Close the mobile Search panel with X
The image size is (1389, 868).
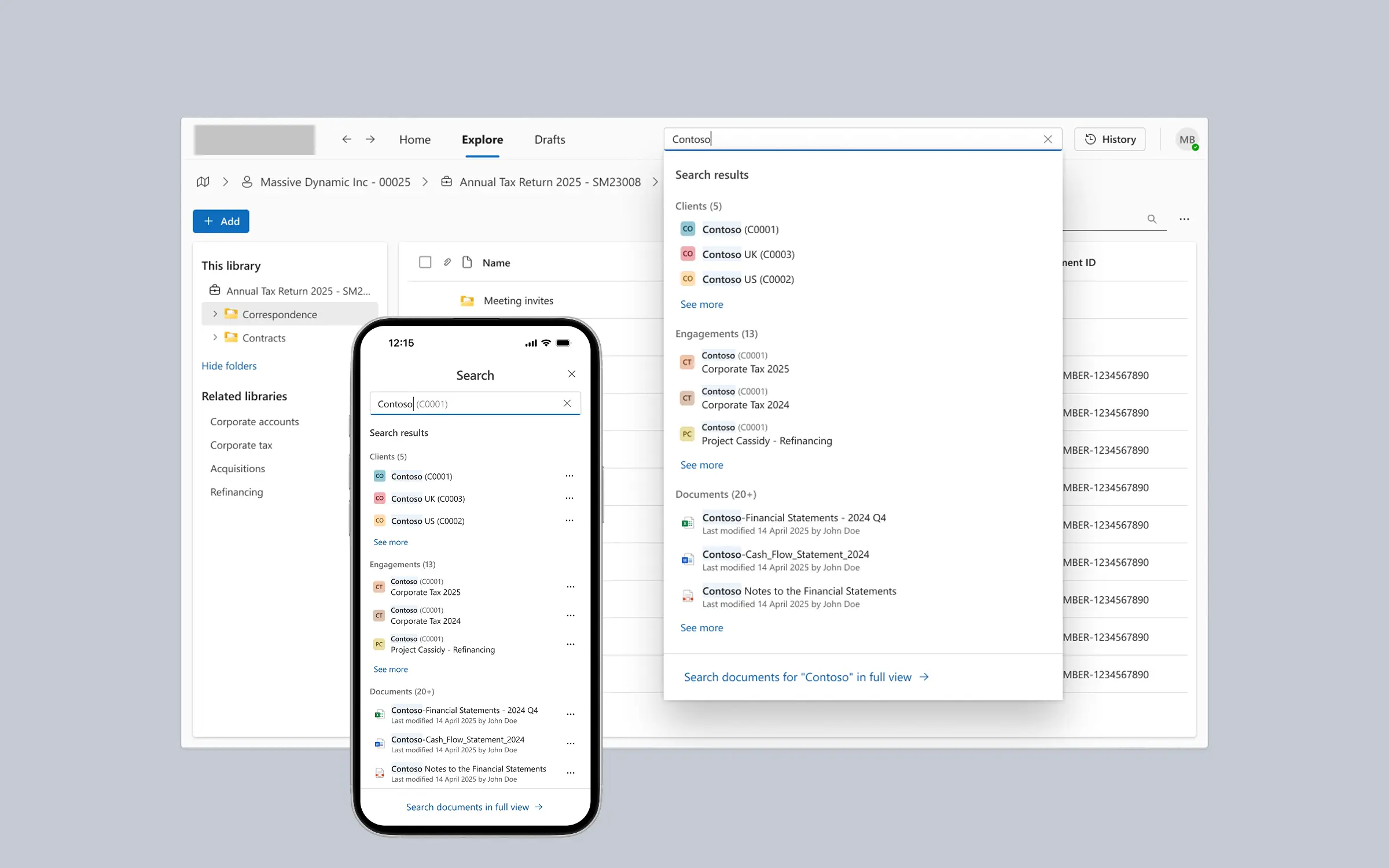pos(571,374)
